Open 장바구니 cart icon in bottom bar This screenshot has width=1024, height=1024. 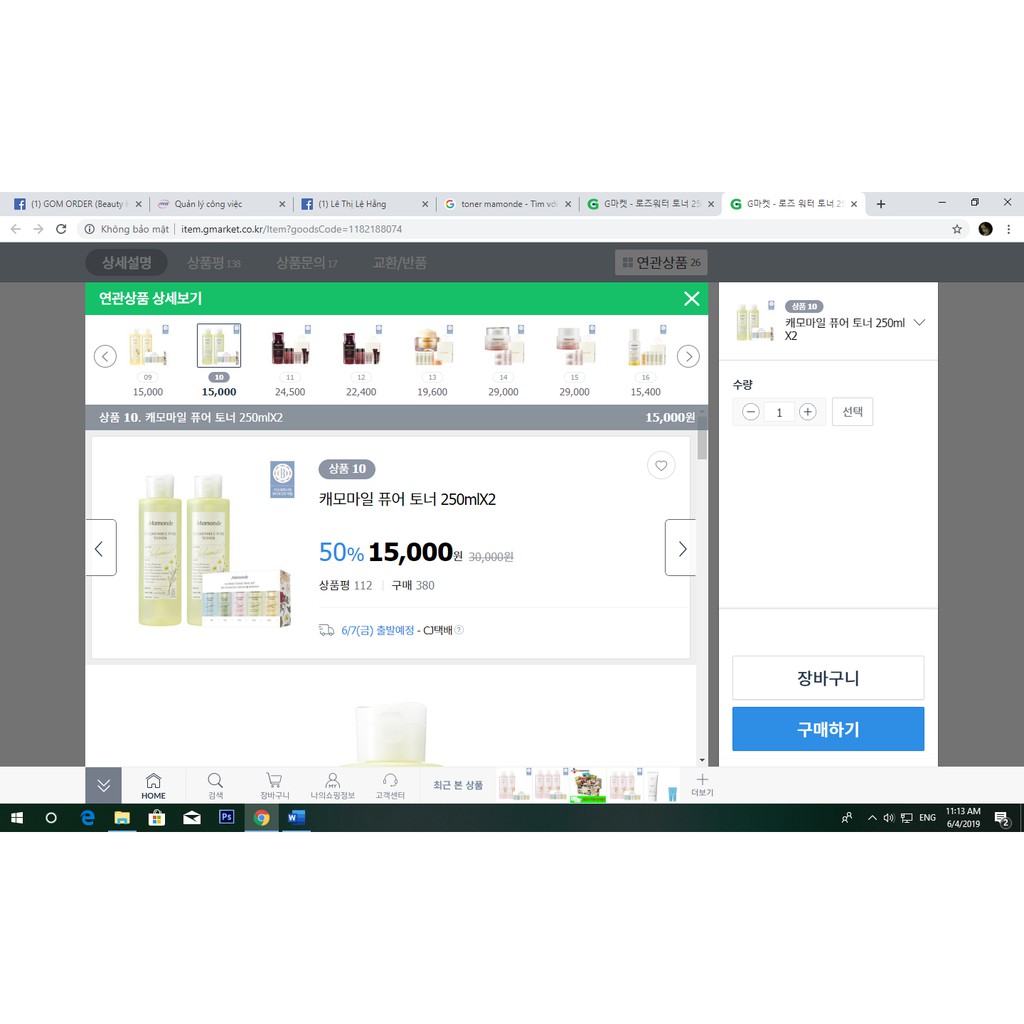point(274,786)
